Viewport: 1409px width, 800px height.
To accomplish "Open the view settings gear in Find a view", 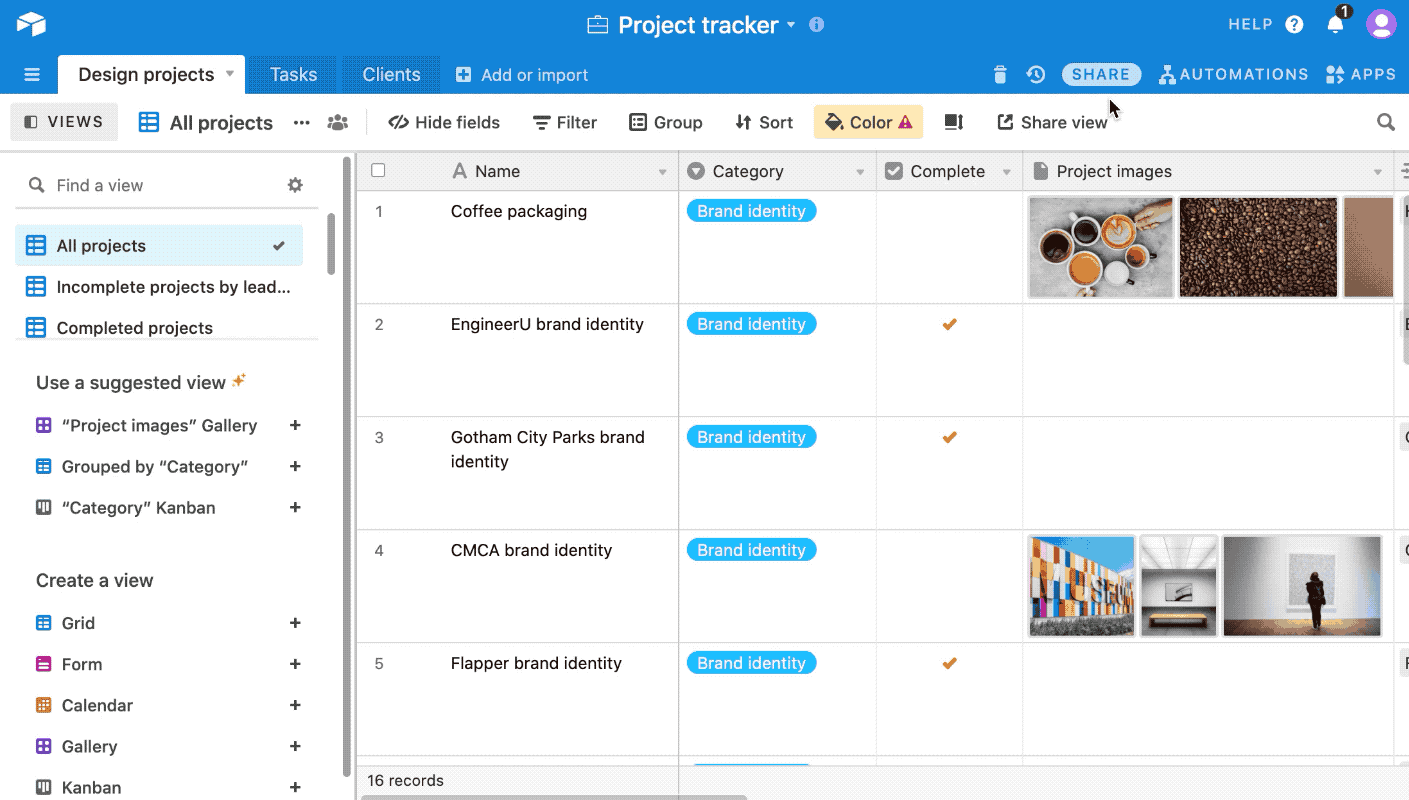I will point(294,185).
